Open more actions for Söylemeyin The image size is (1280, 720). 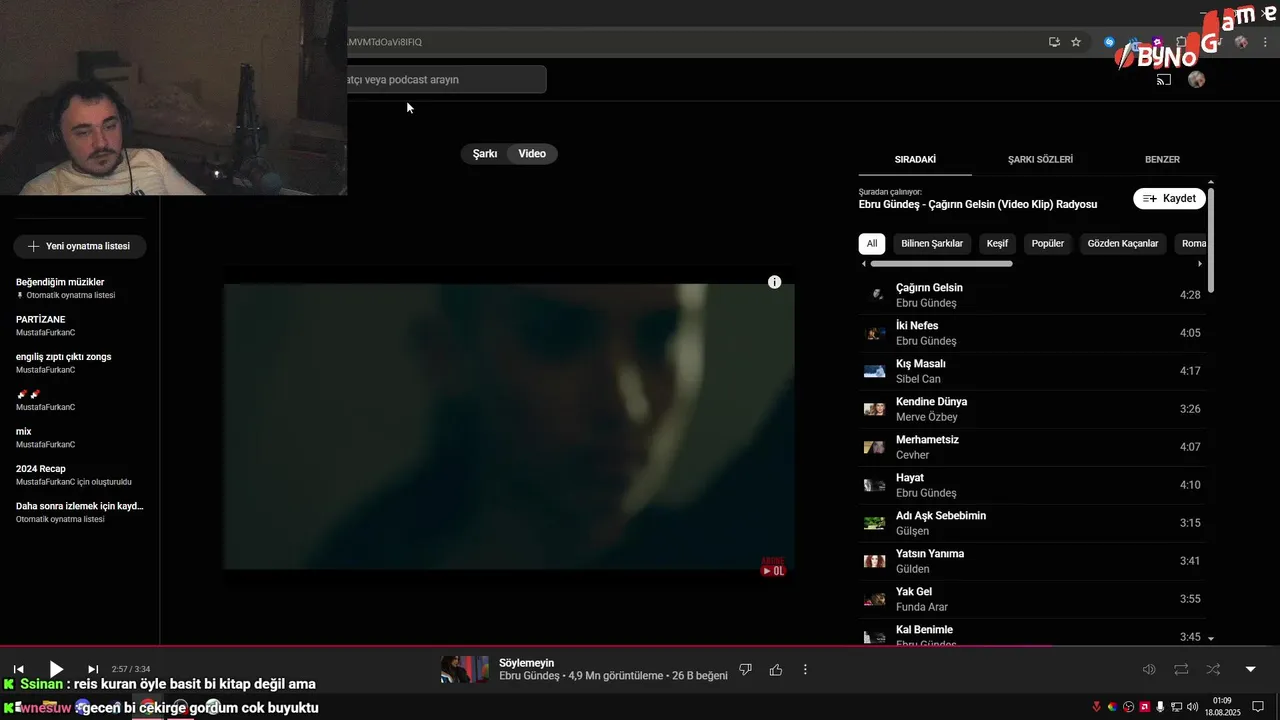coord(805,669)
